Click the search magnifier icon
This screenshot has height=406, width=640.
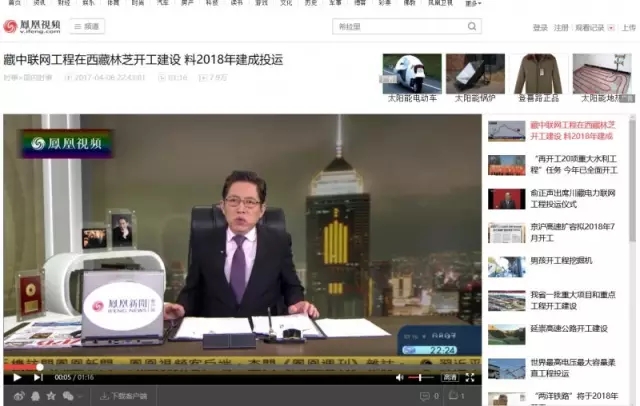coord(472,27)
